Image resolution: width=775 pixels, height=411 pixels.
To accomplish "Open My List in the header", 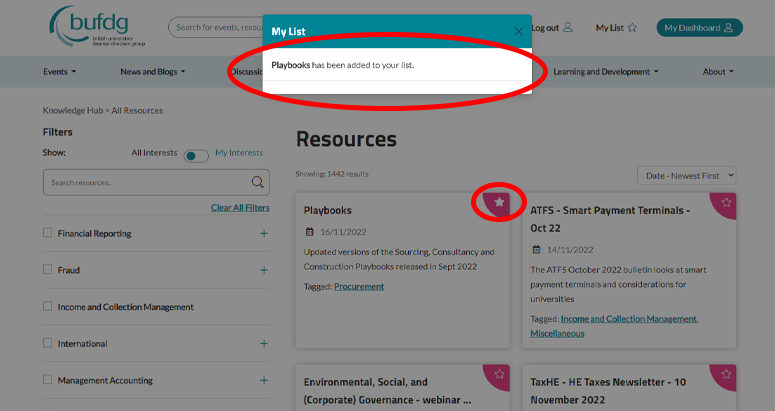I will [x=616, y=28].
